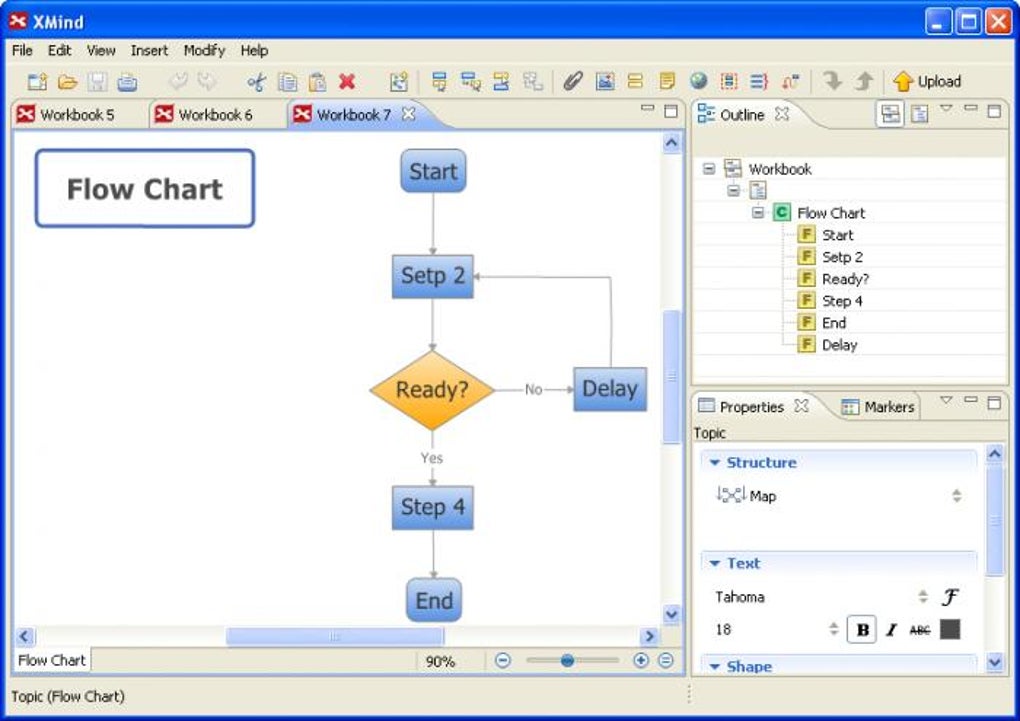The height and width of the screenshot is (721, 1020).
Task: Toggle the second Outline view-mode button
Action: pos(919,115)
